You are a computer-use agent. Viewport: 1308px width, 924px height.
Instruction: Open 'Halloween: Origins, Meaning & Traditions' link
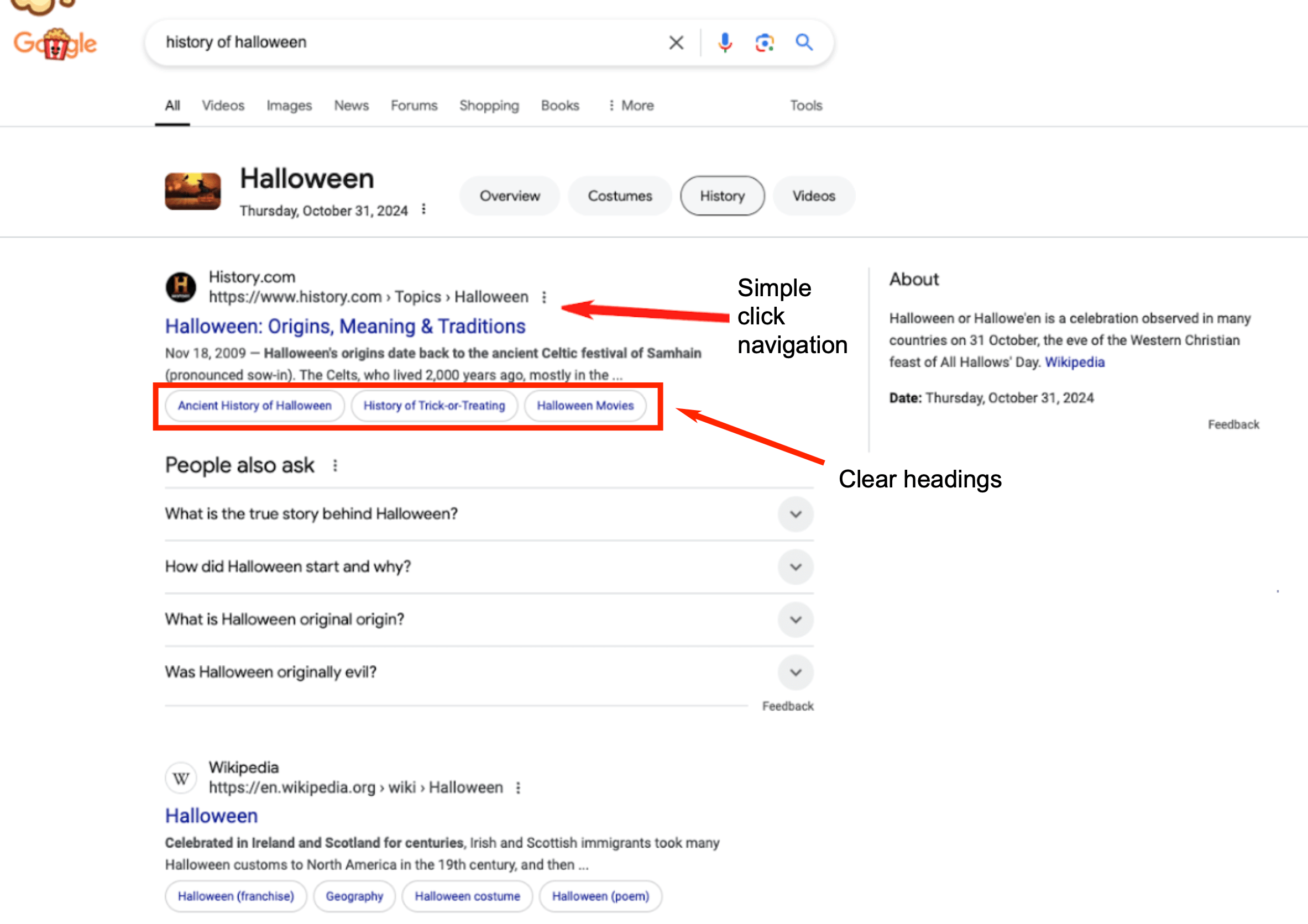click(344, 326)
